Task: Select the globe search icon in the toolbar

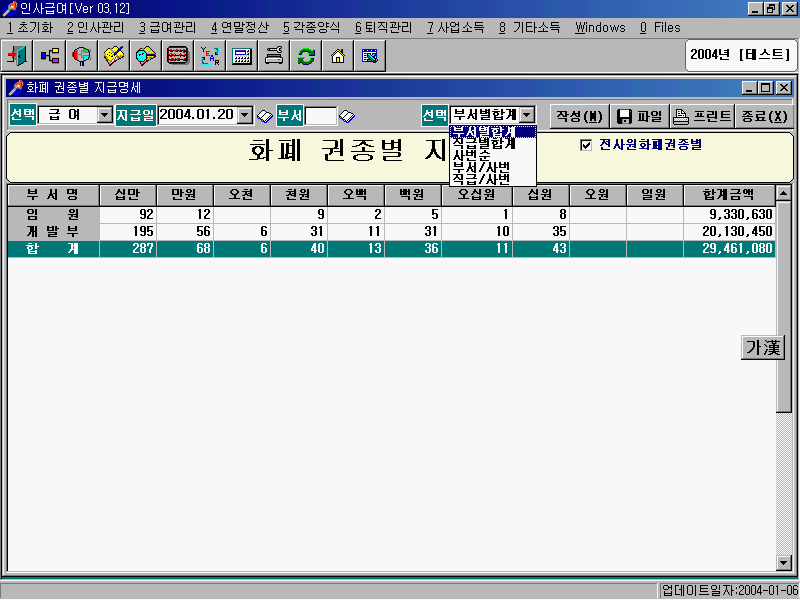Action: click(x=83, y=55)
